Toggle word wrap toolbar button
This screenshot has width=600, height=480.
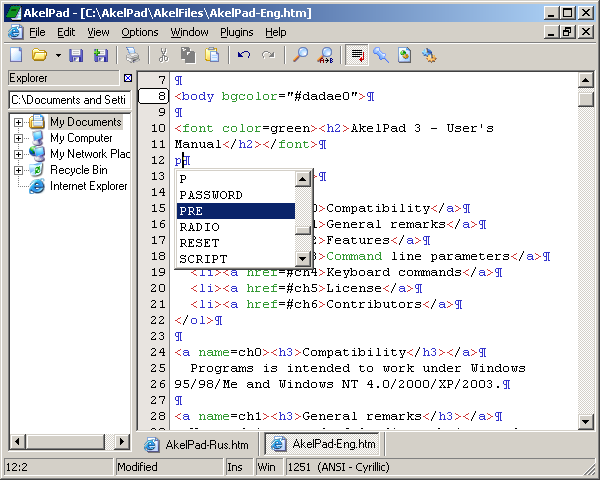click(357, 55)
